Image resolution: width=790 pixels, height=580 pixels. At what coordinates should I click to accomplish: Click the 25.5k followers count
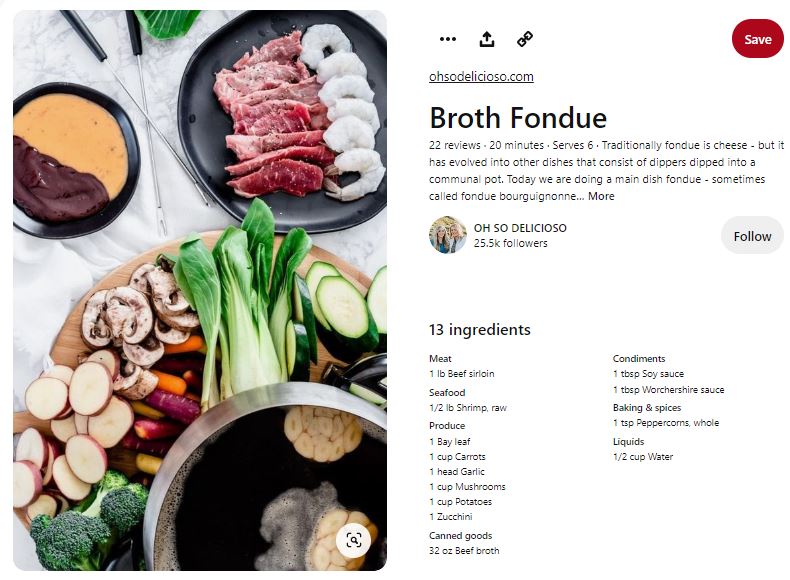pyautogui.click(x=510, y=243)
